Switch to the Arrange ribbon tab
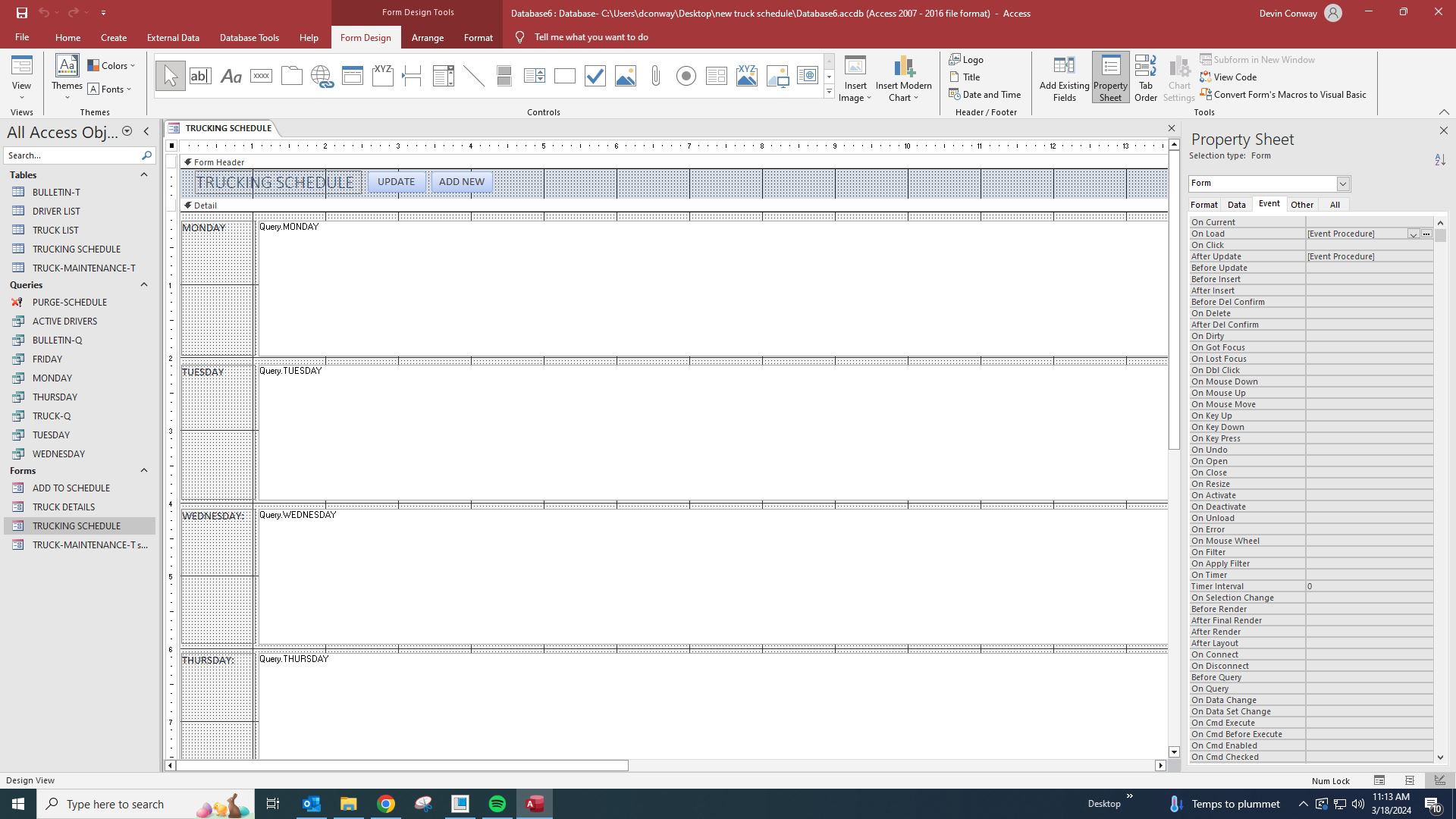This screenshot has height=819, width=1456. (427, 37)
